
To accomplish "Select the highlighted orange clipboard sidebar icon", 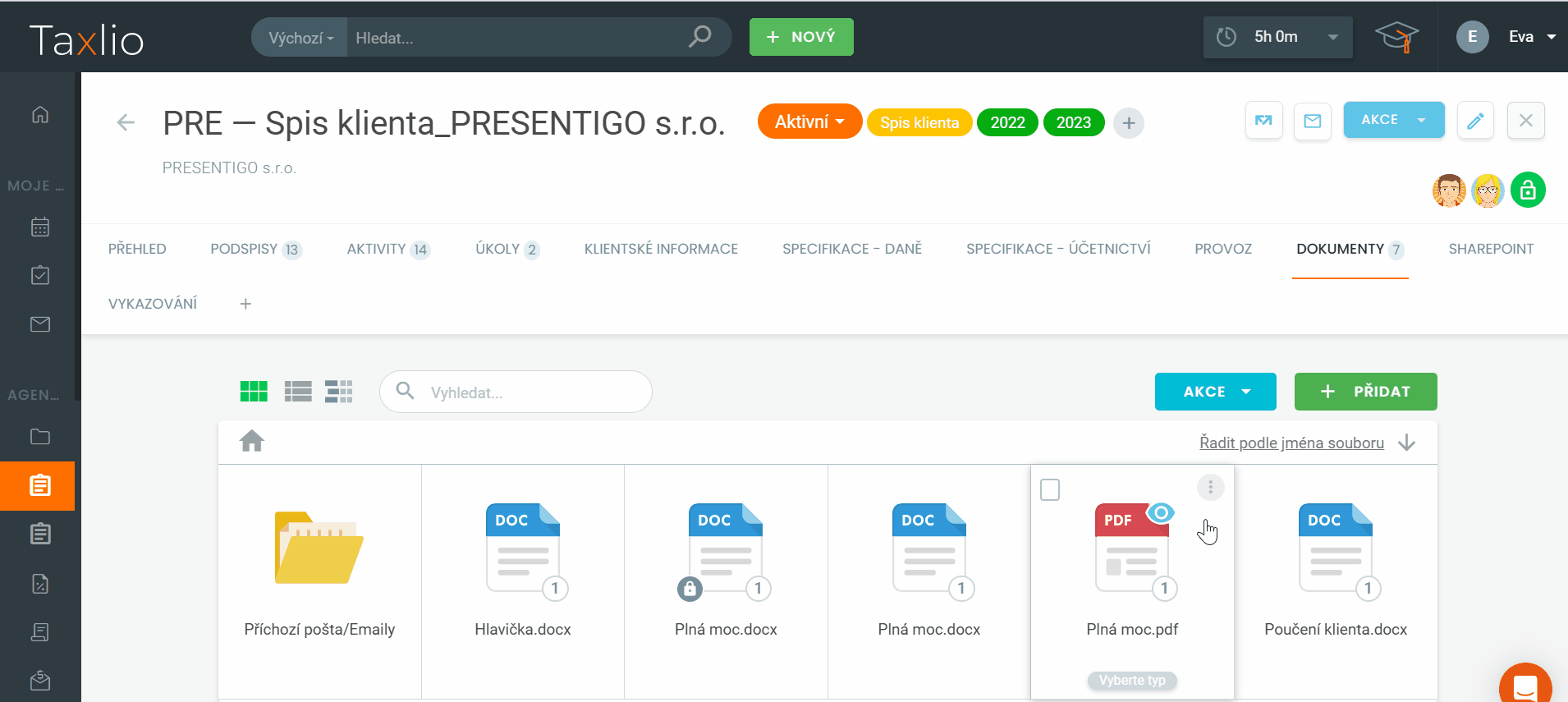I will [38, 486].
